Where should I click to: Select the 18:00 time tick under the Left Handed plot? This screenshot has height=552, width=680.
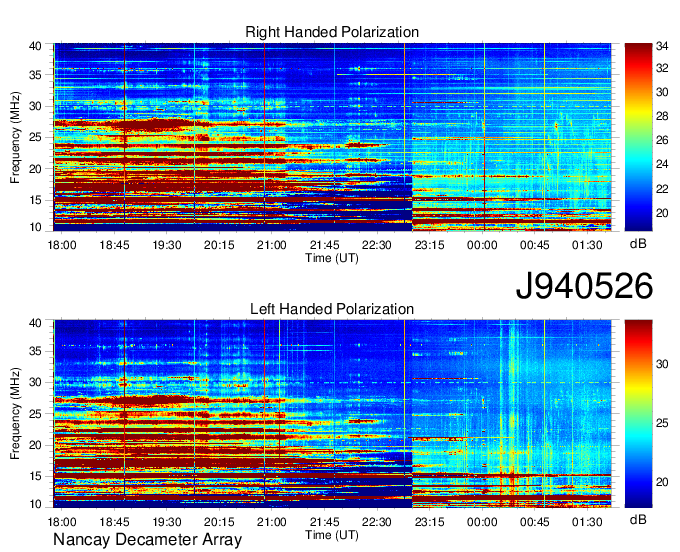(62, 522)
